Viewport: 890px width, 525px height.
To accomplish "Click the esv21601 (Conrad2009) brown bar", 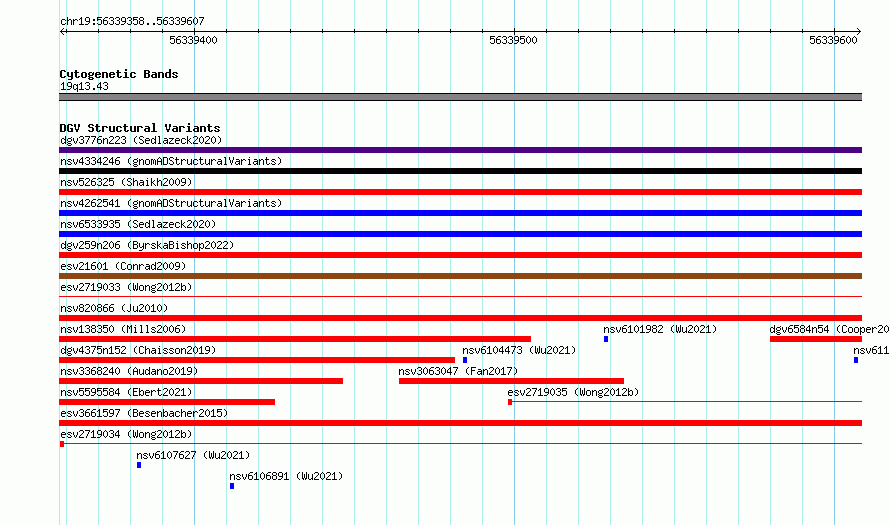I will coord(460,276).
